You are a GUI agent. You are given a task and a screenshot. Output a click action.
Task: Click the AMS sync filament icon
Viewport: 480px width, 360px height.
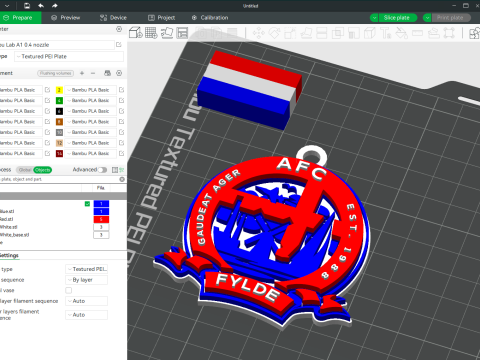[107, 73]
